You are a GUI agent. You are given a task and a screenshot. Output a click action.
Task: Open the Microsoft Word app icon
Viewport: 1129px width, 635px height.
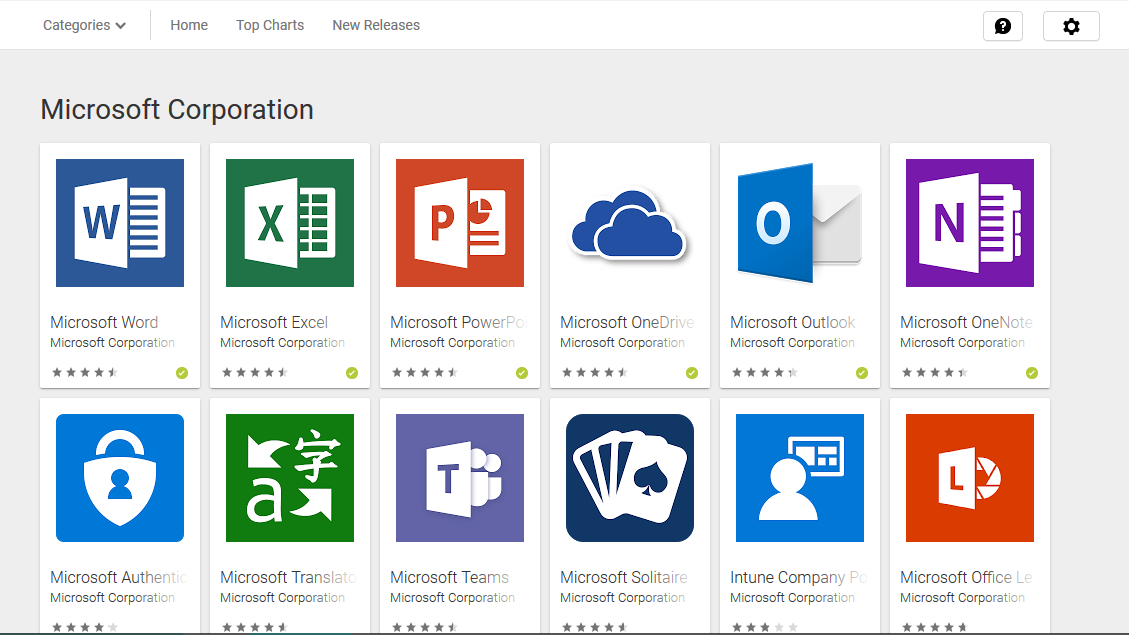(120, 222)
